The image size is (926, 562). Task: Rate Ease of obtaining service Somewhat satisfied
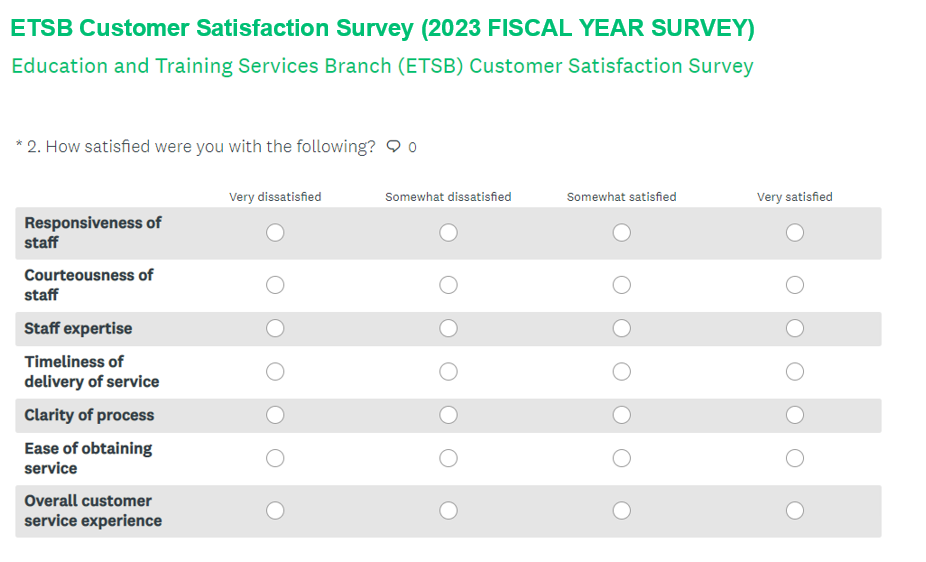coord(621,458)
